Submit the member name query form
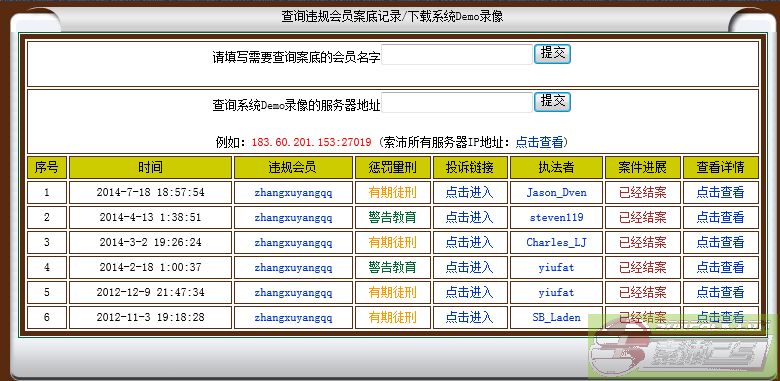 (x=552, y=54)
